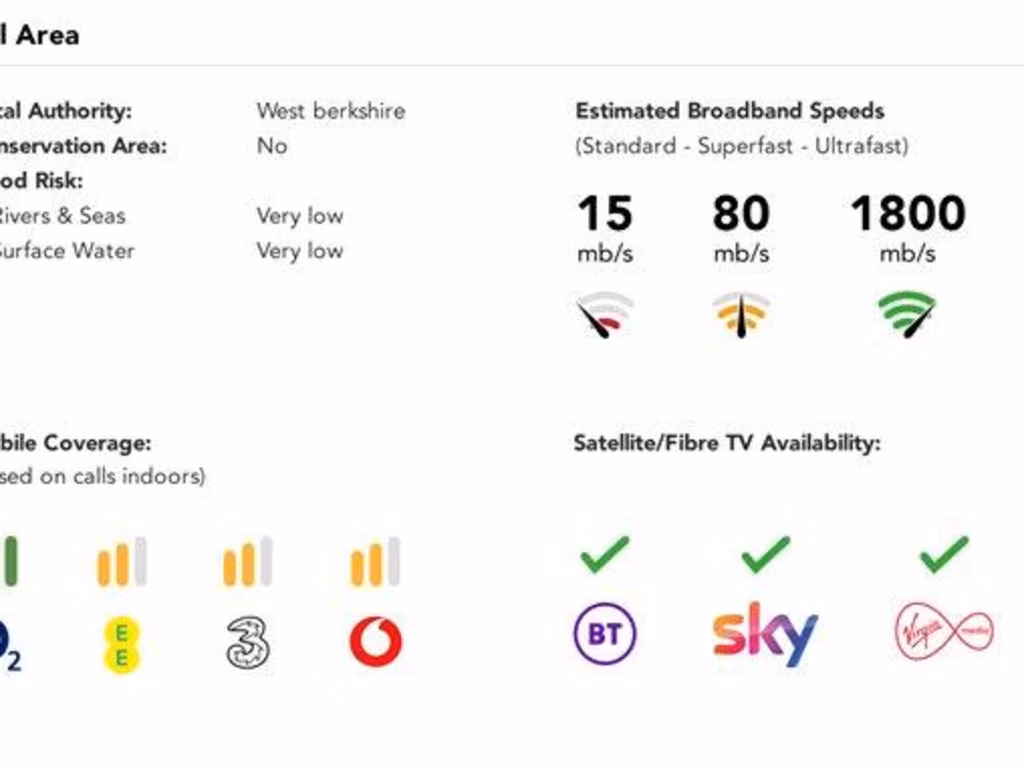Click the Estimated Broadband Speeds heading

(730, 111)
